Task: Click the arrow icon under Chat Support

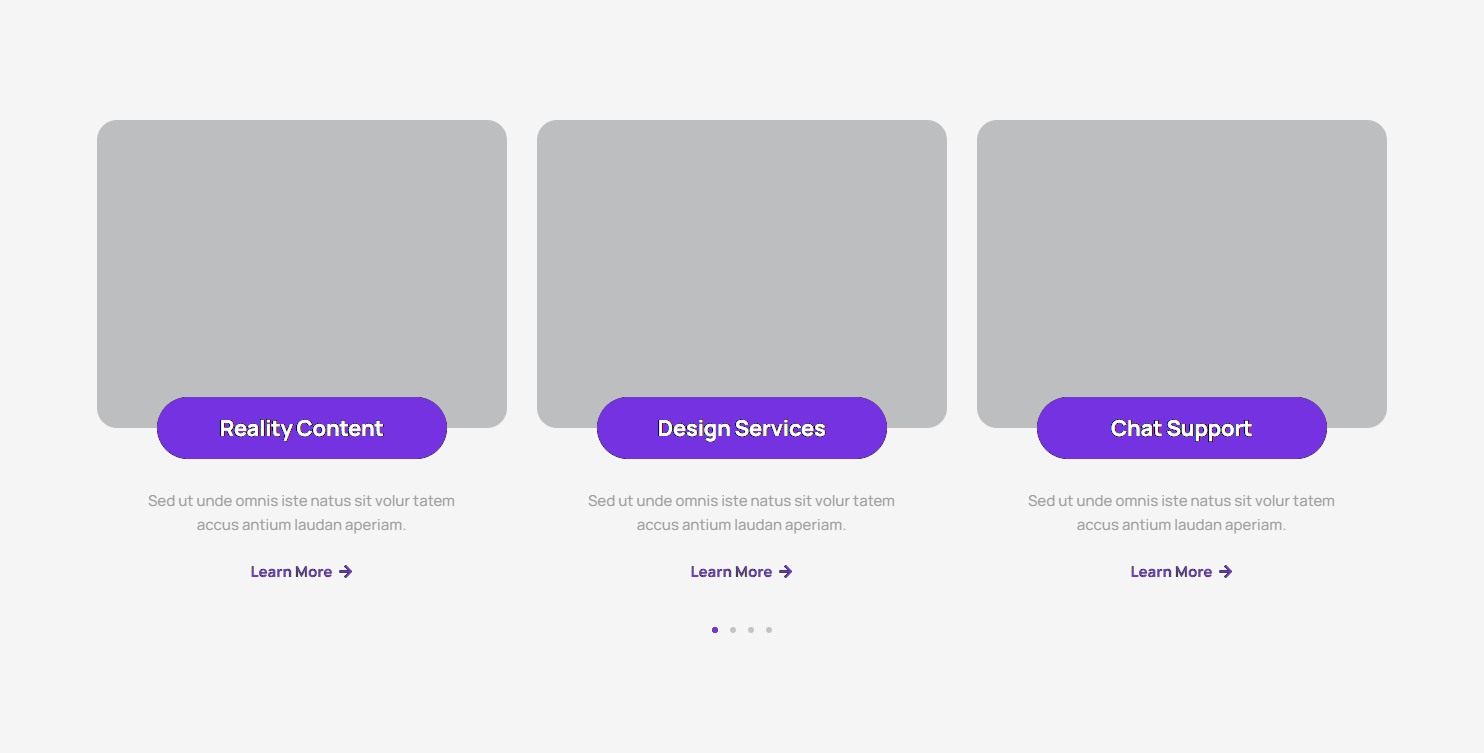Action: 1226,572
